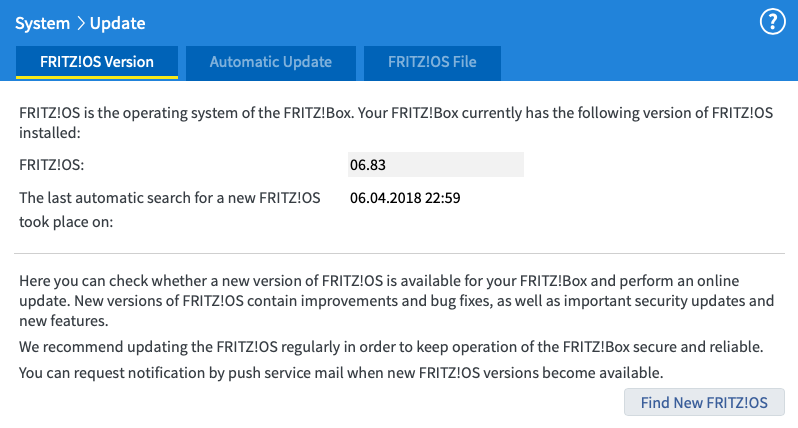The height and width of the screenshot is (428, 798).
Task: Click the 06.04.2018 22:59 search date
Action: [405, 197]
